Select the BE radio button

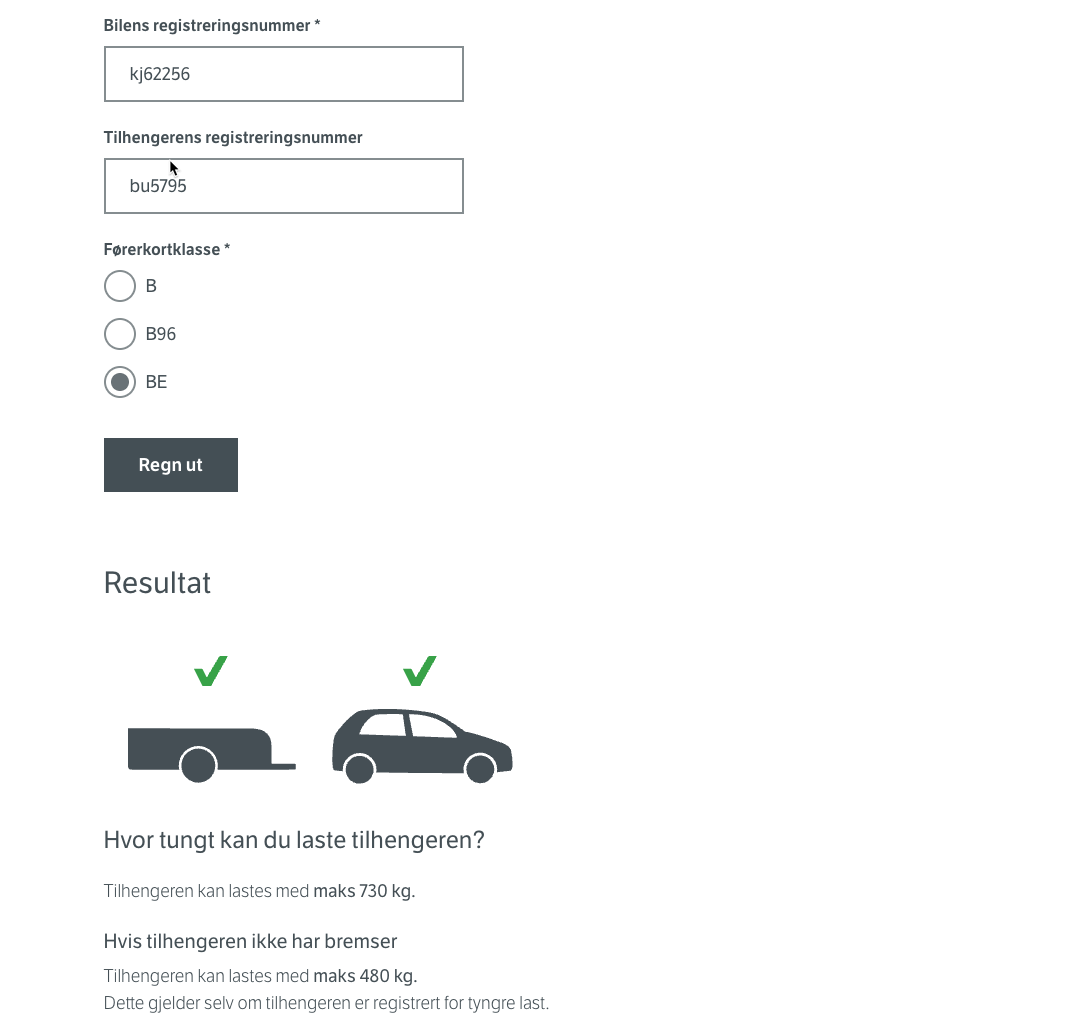[x=120, y=382]
